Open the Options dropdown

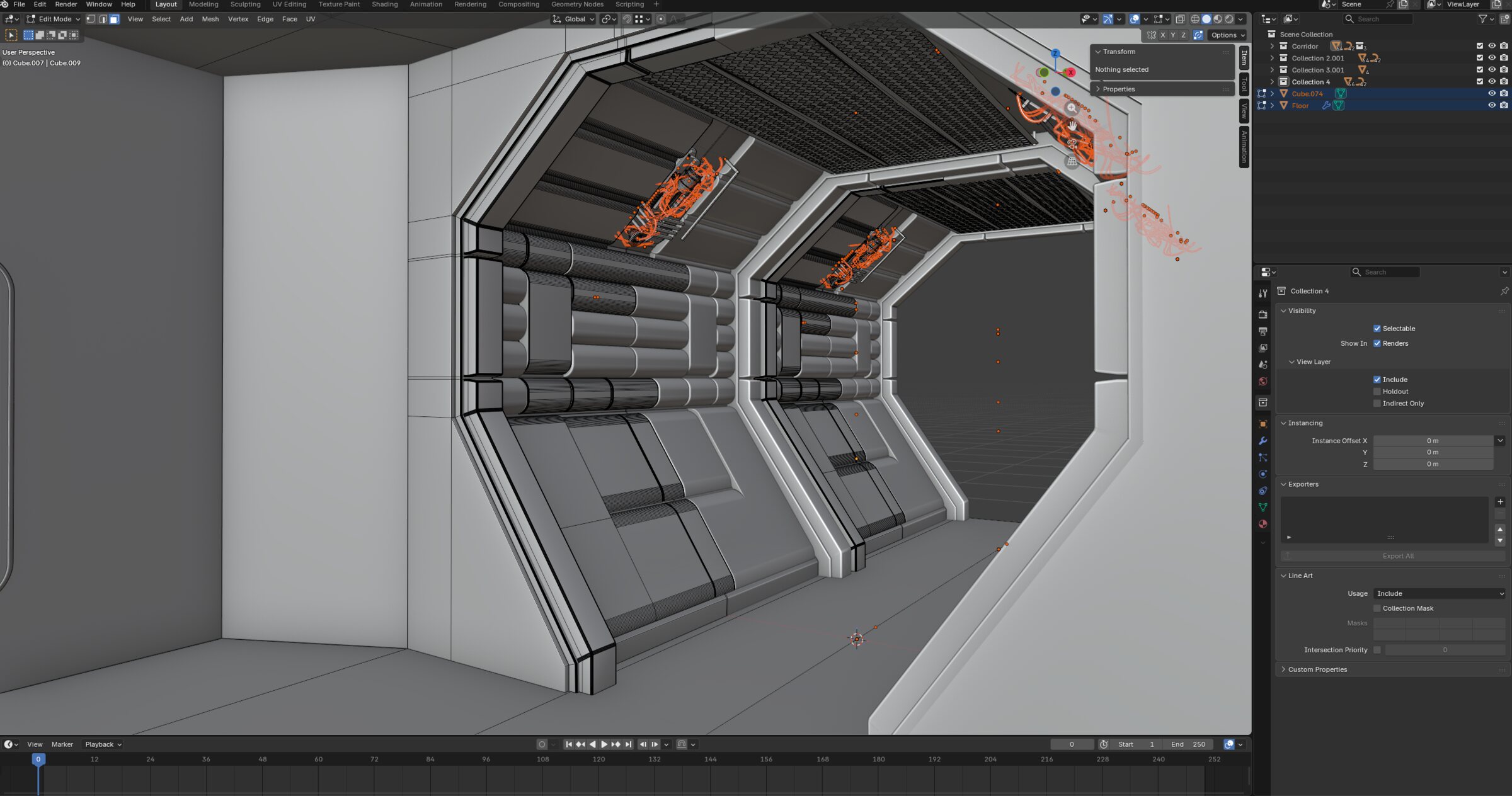1228,35
